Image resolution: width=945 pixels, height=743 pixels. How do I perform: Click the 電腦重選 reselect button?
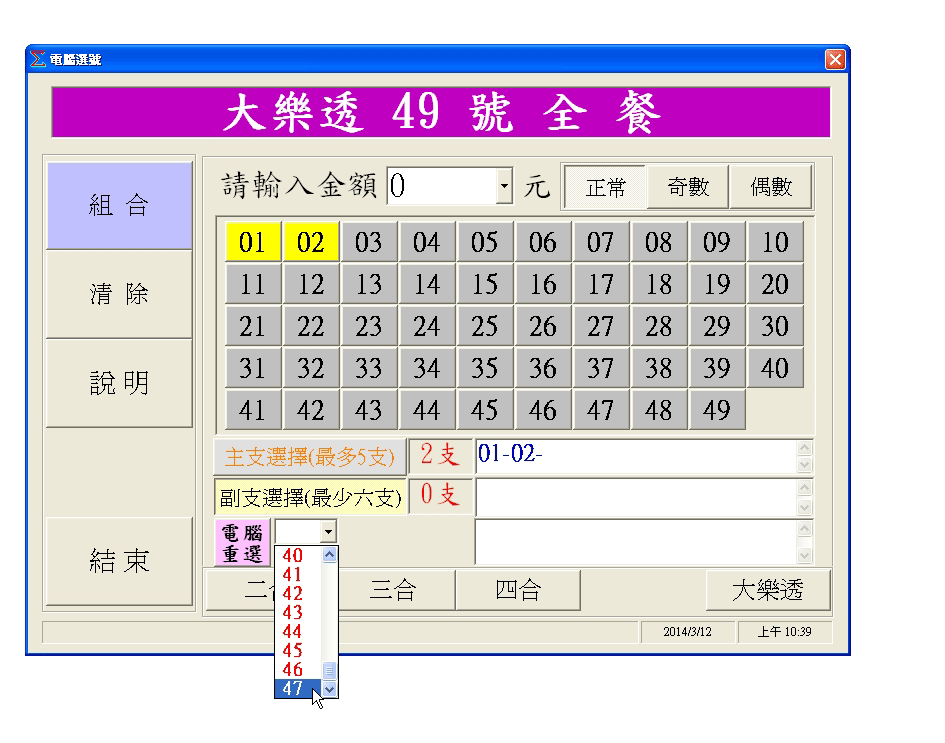tap(242, 542)
